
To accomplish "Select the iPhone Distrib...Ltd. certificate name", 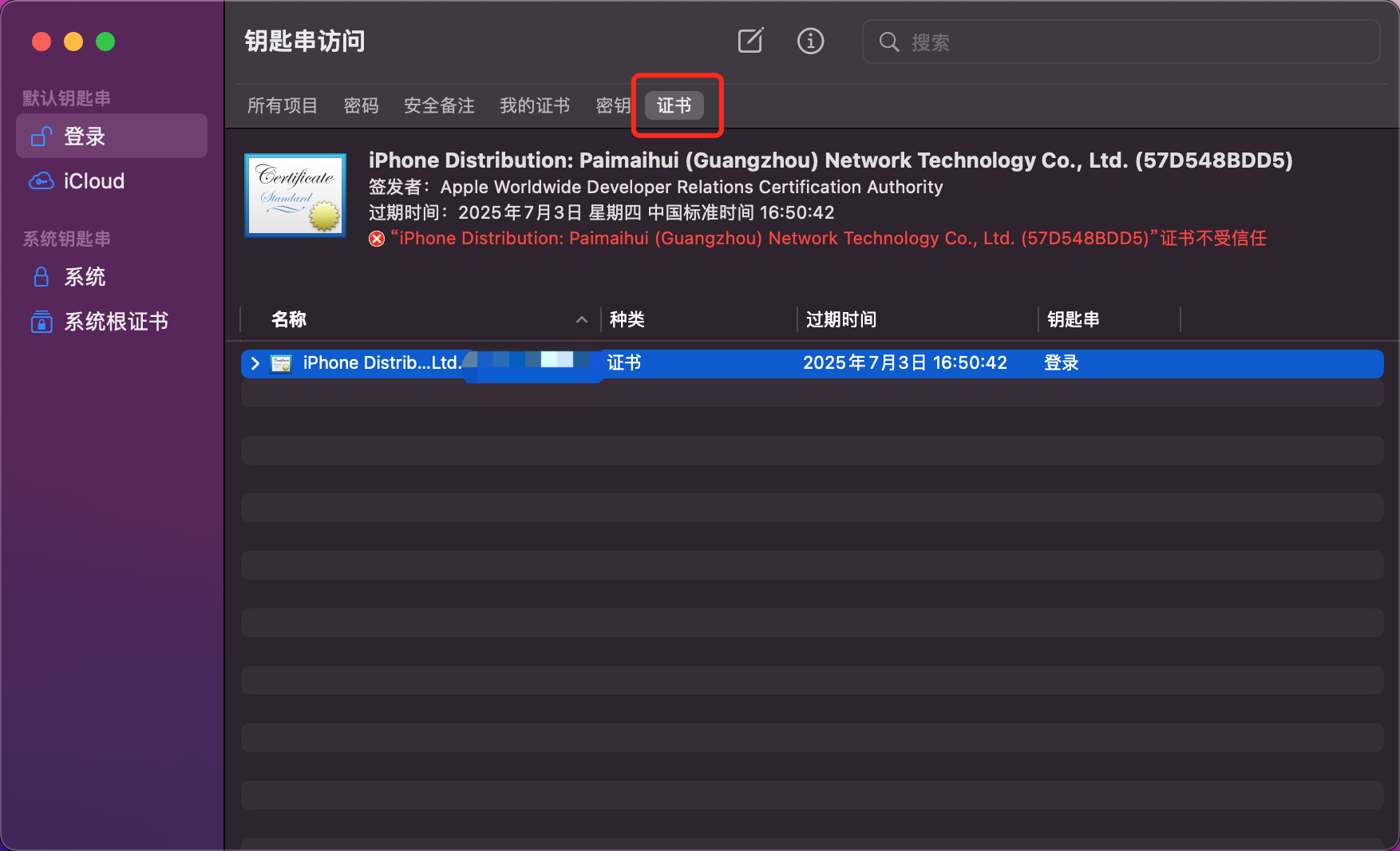I will coord(382,362).
